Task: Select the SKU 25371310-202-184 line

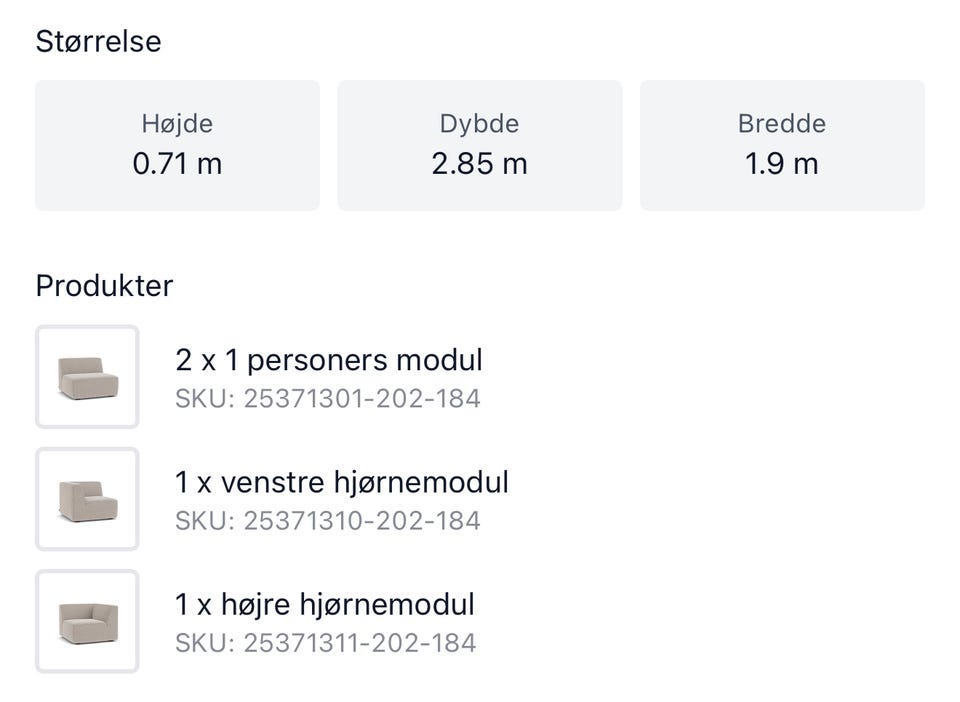Action: (x=327, y=521)
